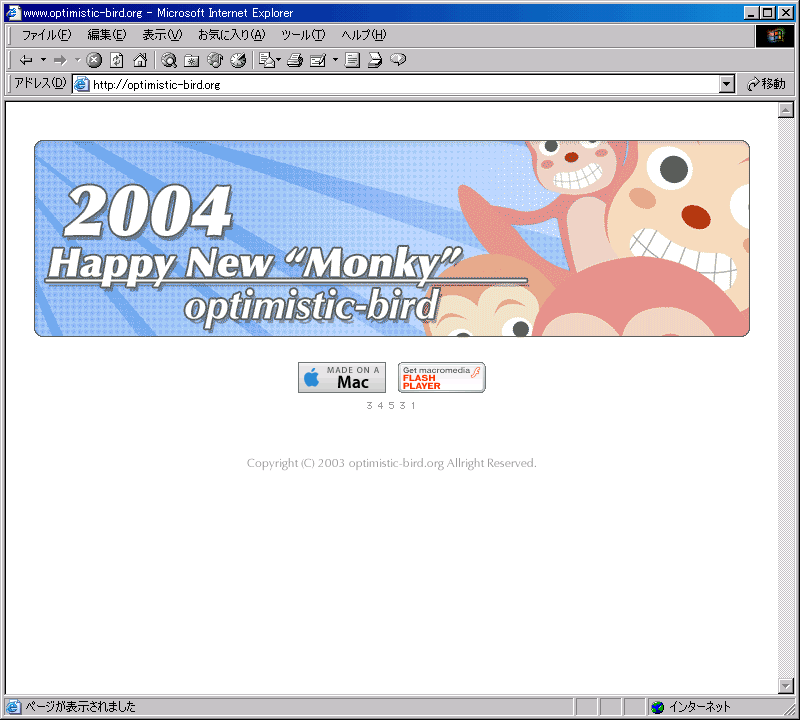Maximize the Internet Explorer window
Image resolution: width=800 pixels, height=720 pixels.
pyautogui.click(x=767, y=13)
